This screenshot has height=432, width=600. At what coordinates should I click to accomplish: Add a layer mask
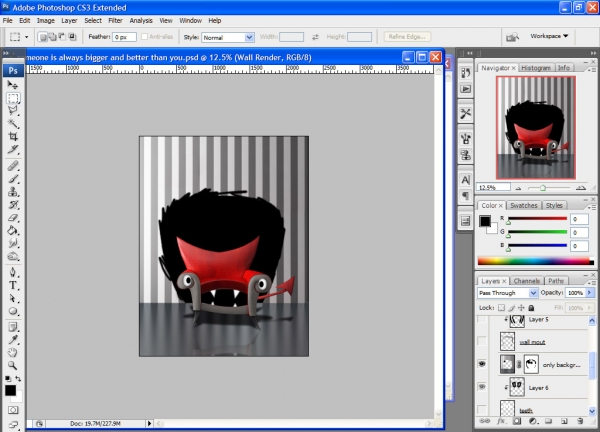[x=517, y=421]
